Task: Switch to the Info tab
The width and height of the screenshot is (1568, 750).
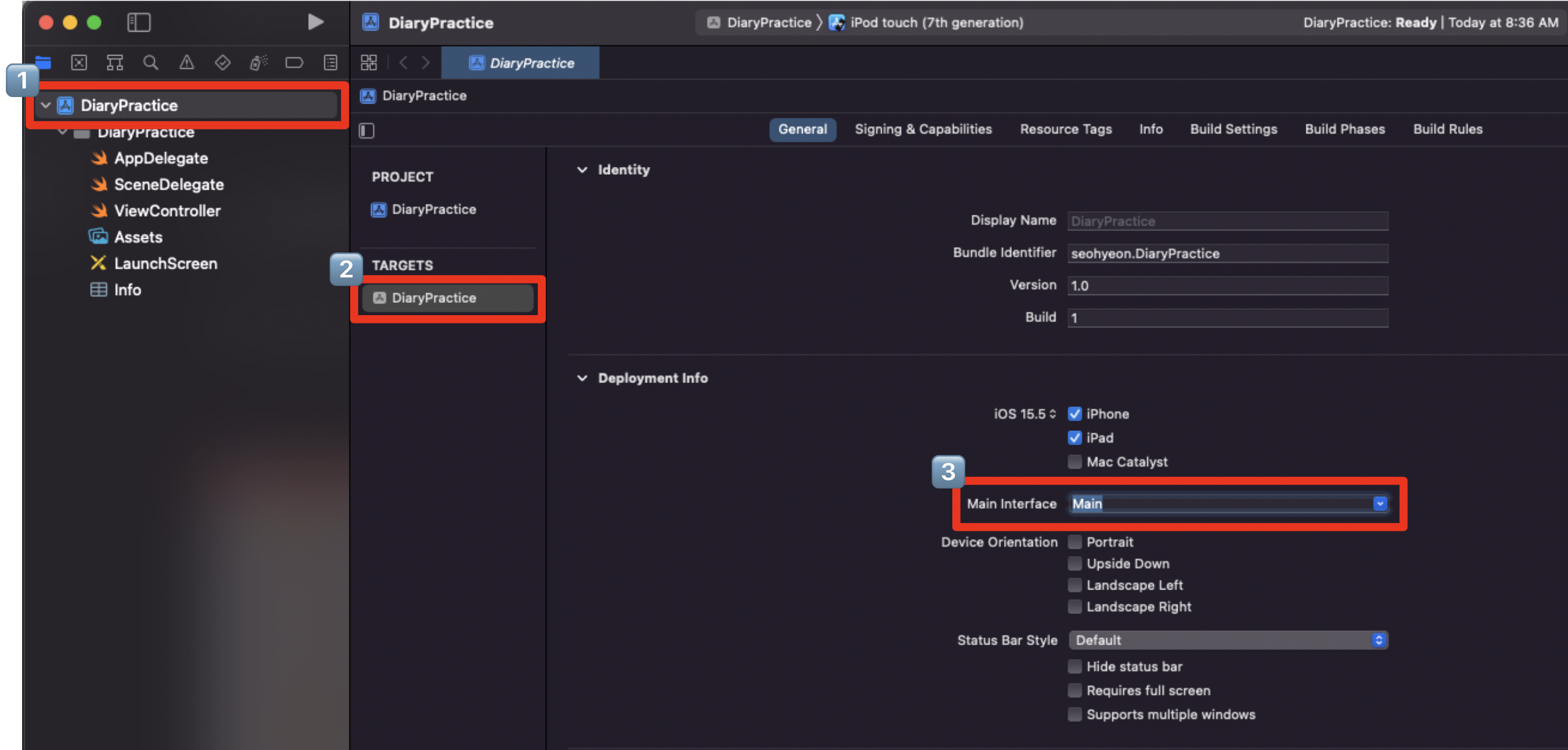Action: point(1150,129)
